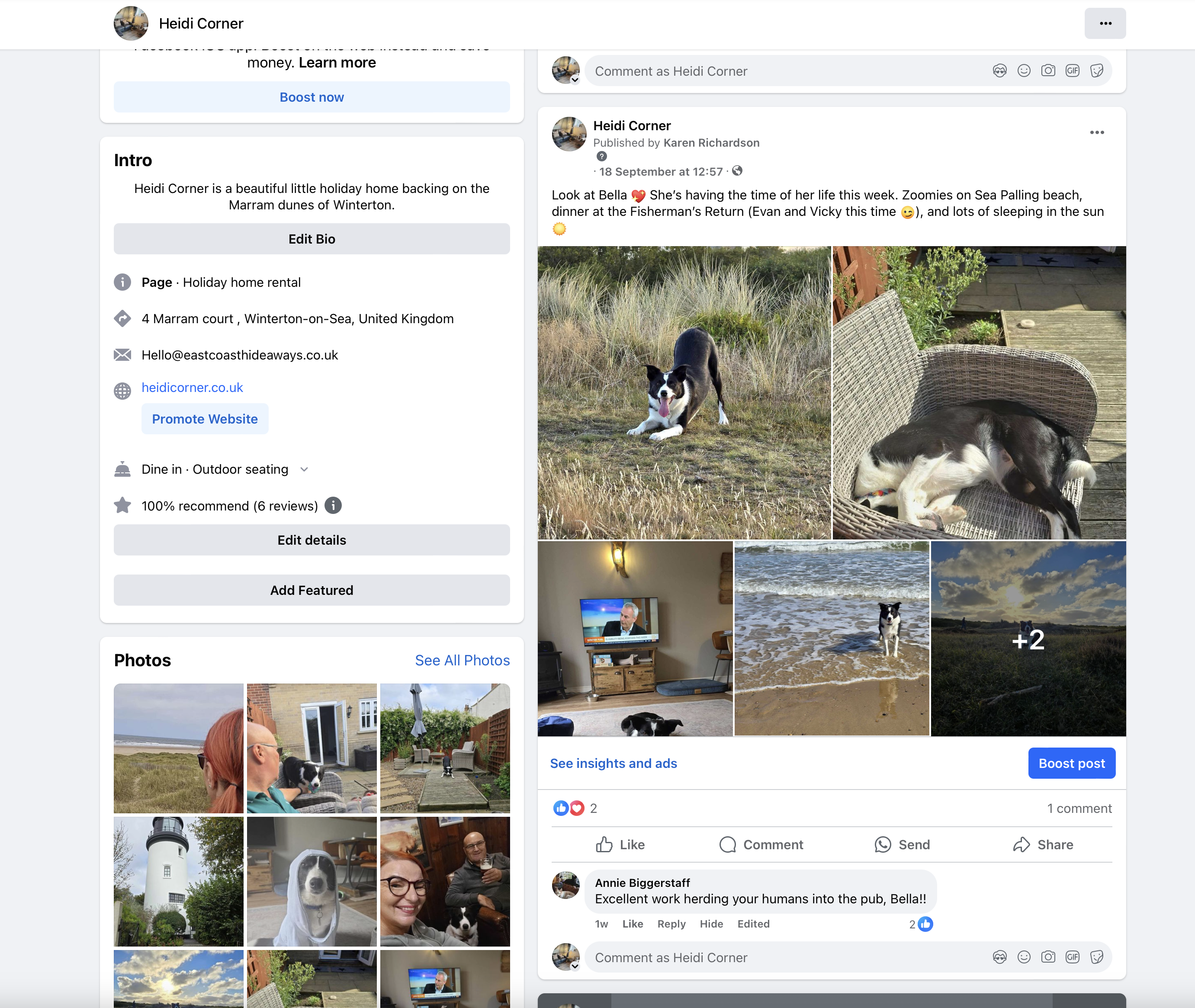Click the heart reaction icon below the post
1195x1008 pixels.
[577, 808]
